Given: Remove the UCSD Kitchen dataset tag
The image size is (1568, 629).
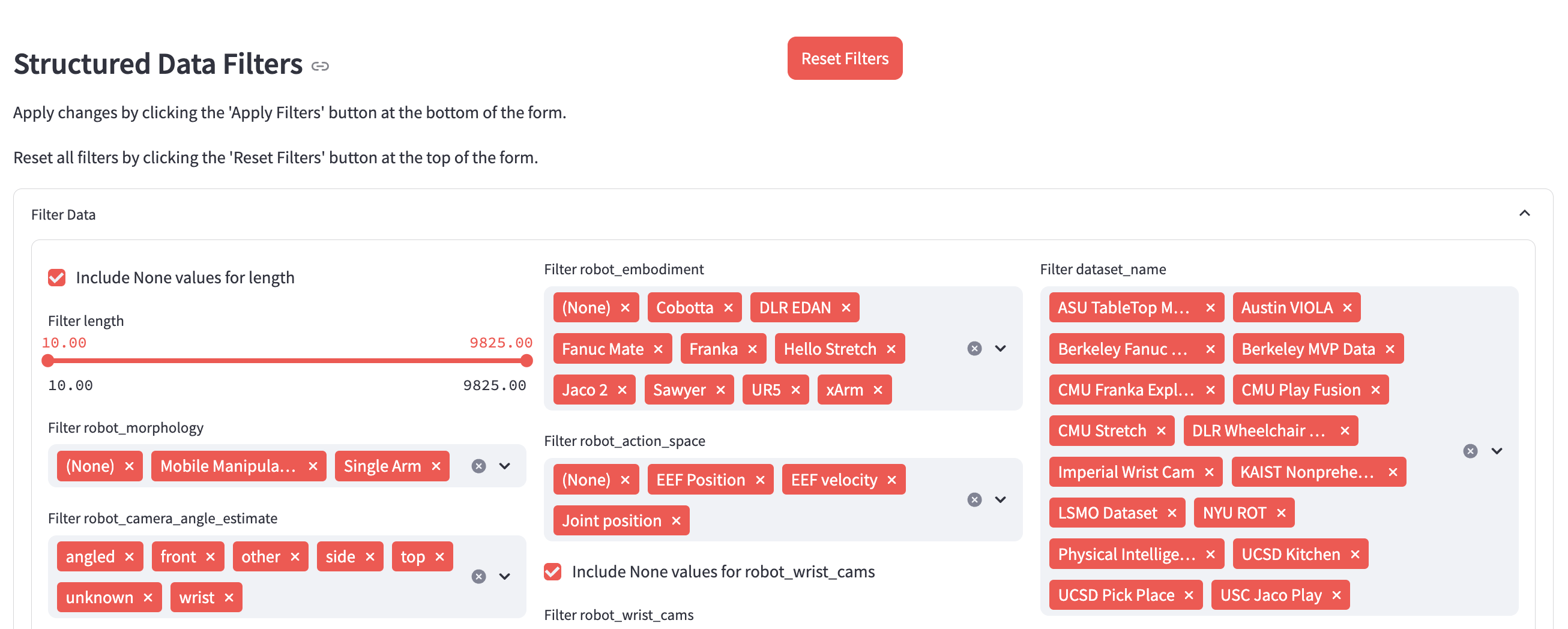Looking at the screenshot, I should pyautogui.click(x=1355, y=554).
